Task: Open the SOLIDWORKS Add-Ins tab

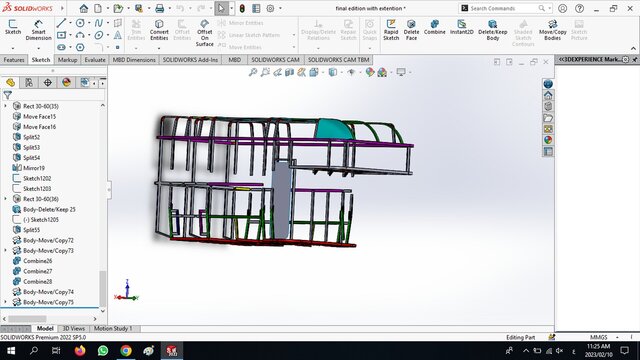Action: tap(190, 60)
